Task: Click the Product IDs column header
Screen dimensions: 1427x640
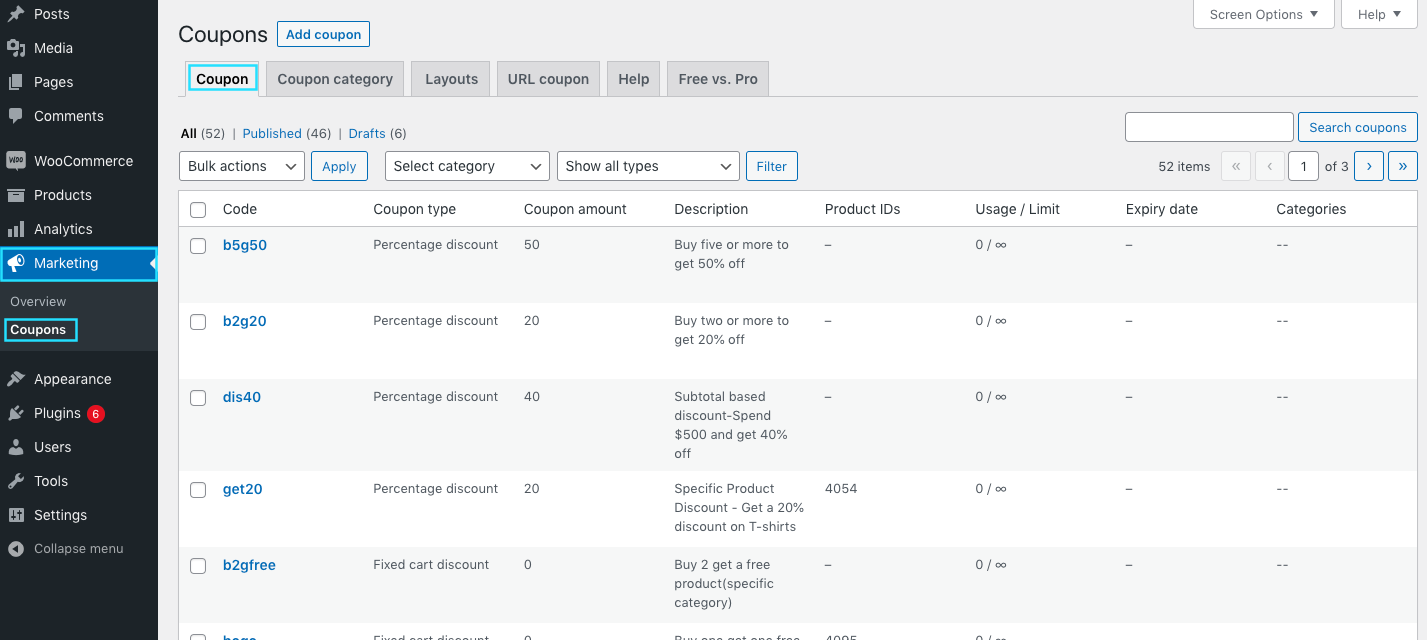Action: pos(862,209)
